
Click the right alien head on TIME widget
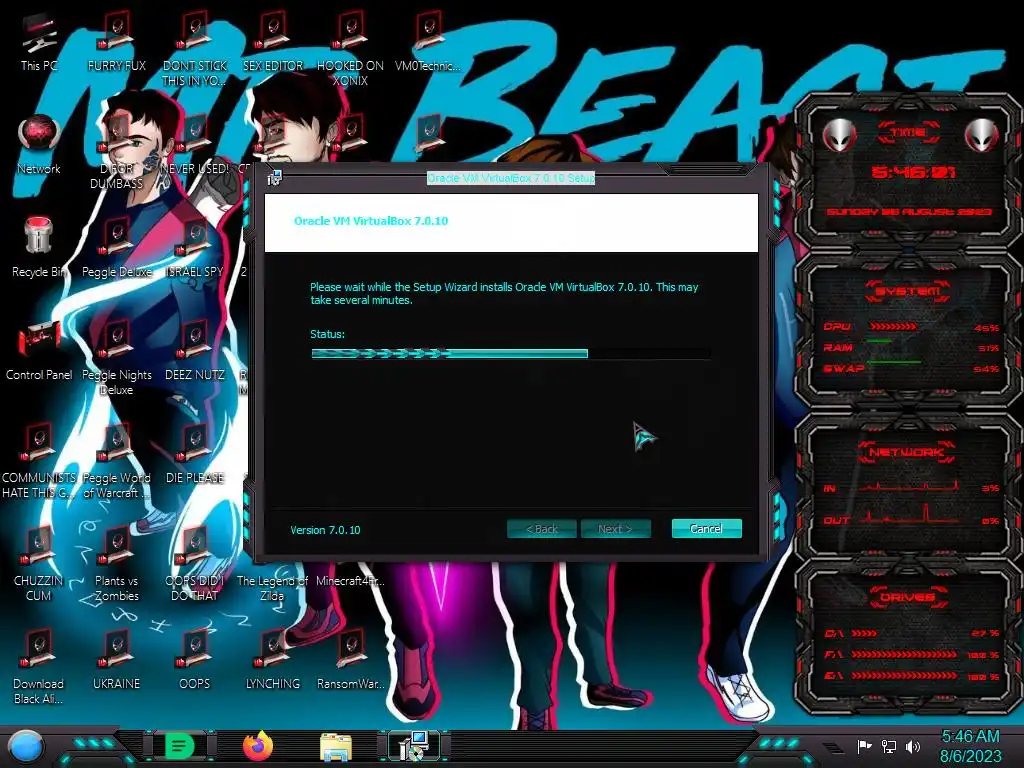[x=982, y=135]
